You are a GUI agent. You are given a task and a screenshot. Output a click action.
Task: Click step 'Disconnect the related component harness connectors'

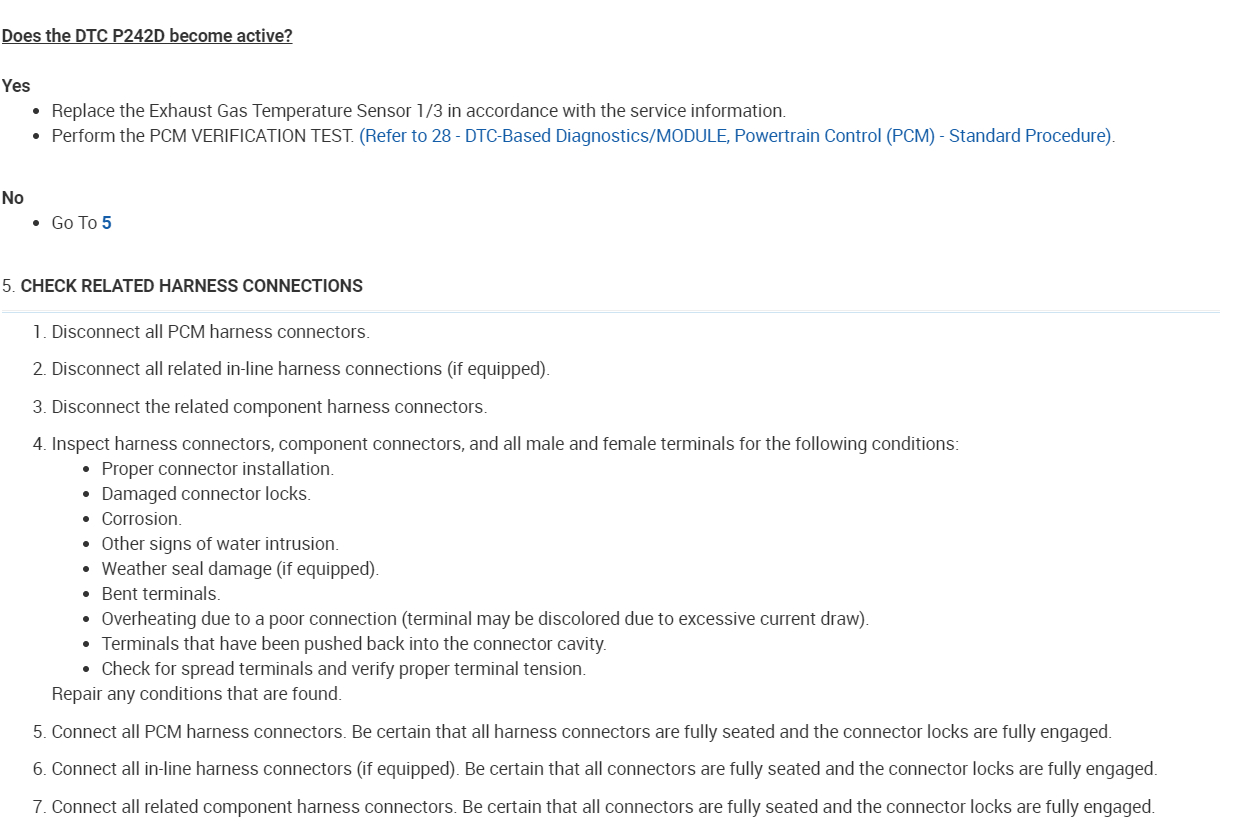(x=269, y=407)
